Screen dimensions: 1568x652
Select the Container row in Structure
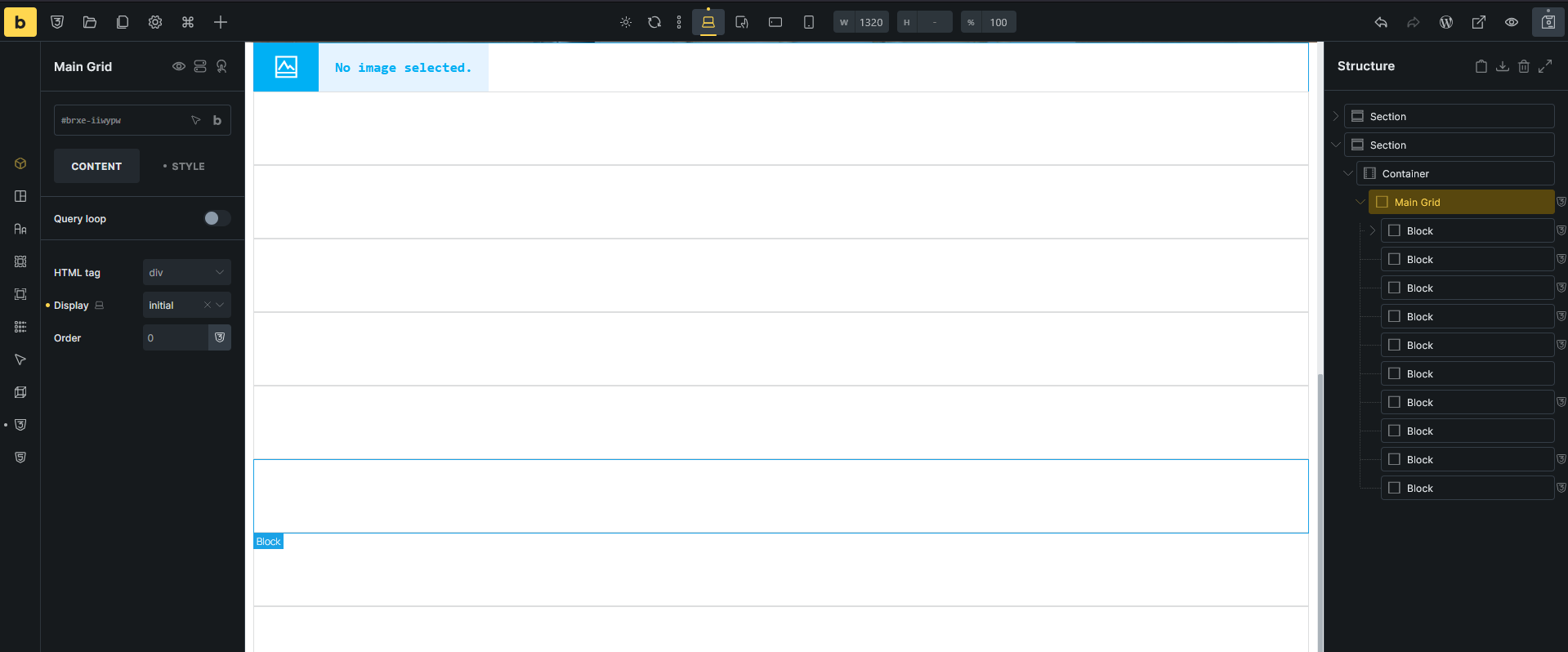pyautogui.click(x=1455, y=173)
